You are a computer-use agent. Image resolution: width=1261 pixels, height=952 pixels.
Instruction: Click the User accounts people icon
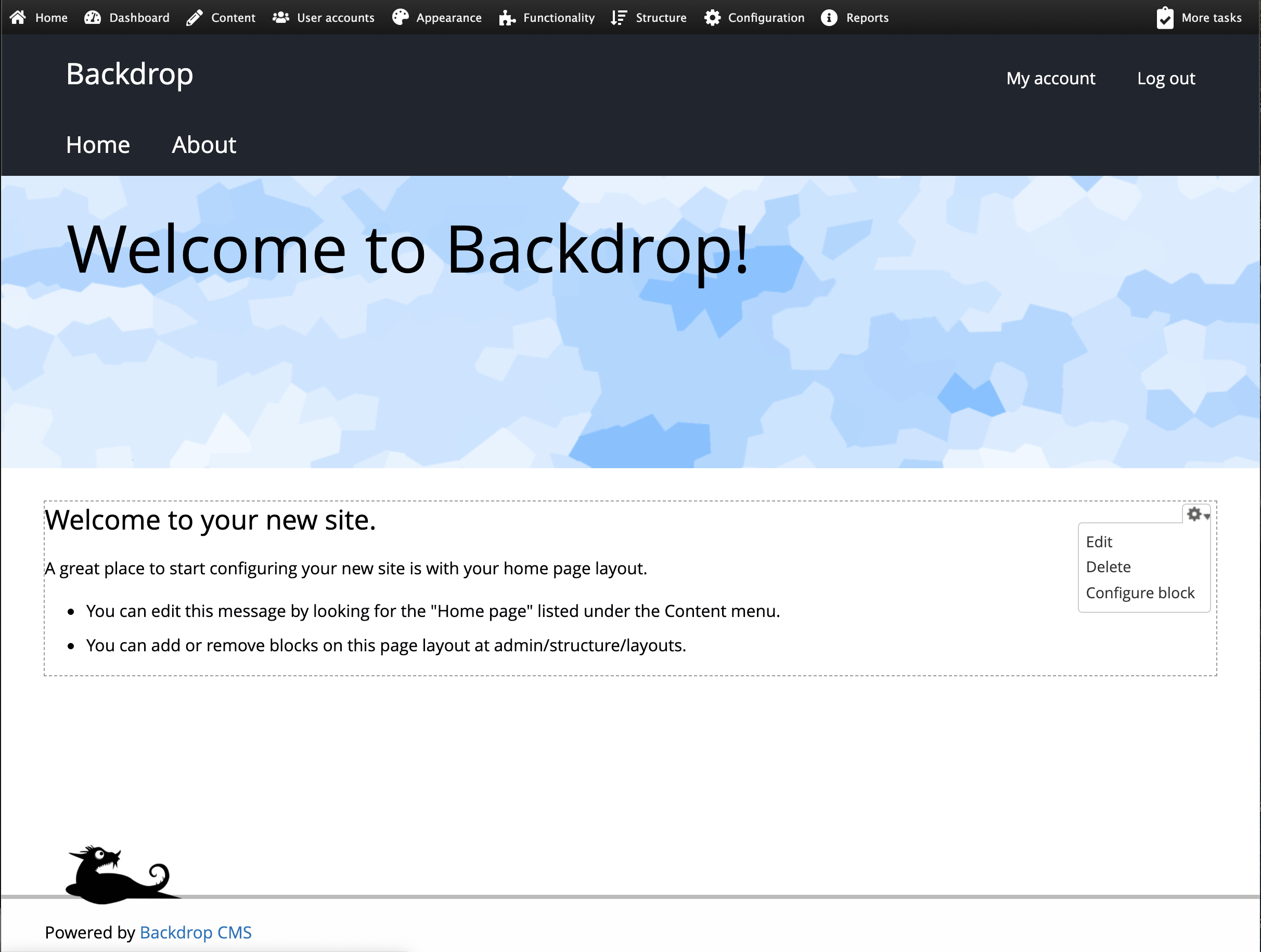click(280, 18)
